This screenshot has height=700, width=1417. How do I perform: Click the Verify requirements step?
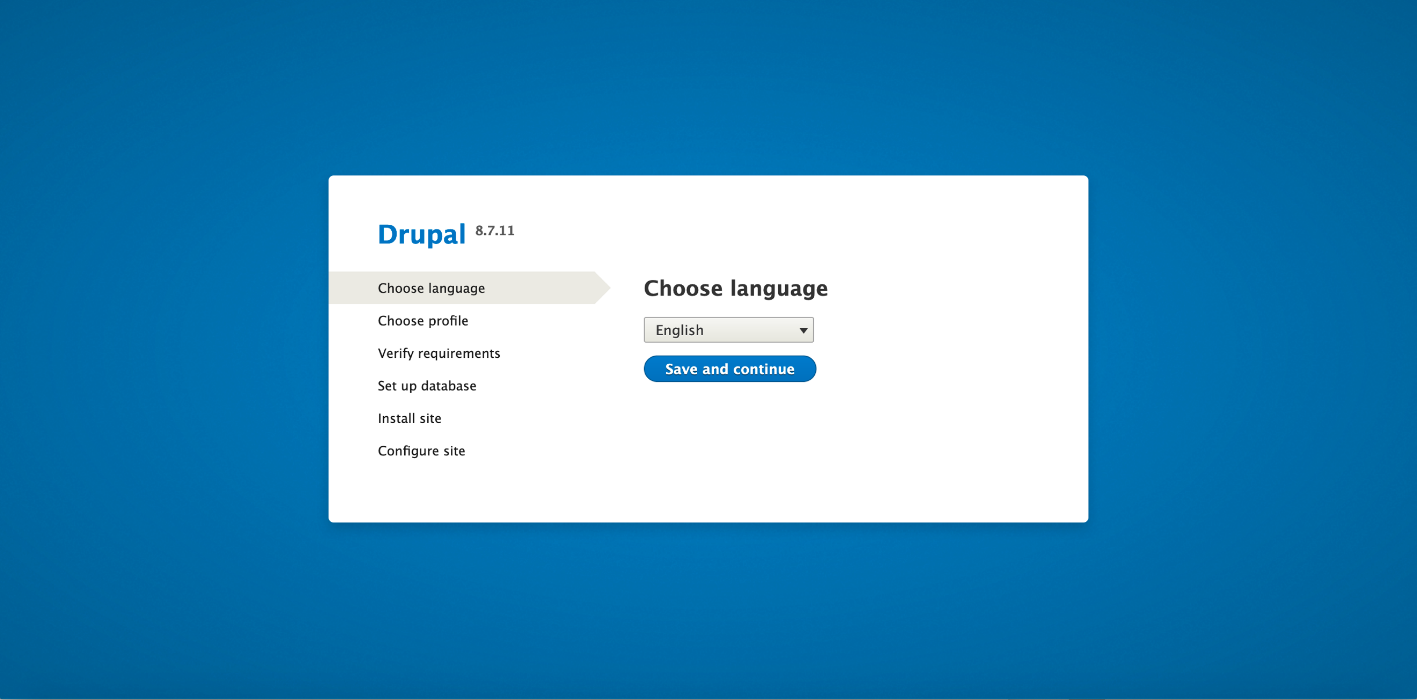tap(439, 353)
